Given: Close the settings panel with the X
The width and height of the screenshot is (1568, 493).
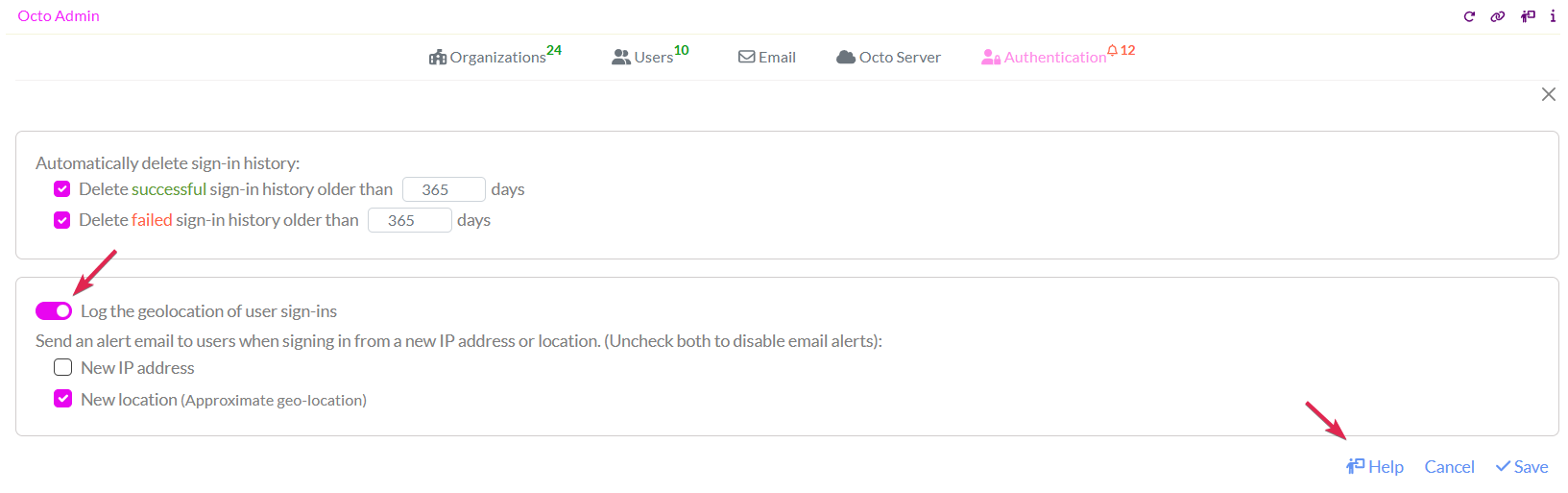Looking at the screenshot, I should [1548, 94].
